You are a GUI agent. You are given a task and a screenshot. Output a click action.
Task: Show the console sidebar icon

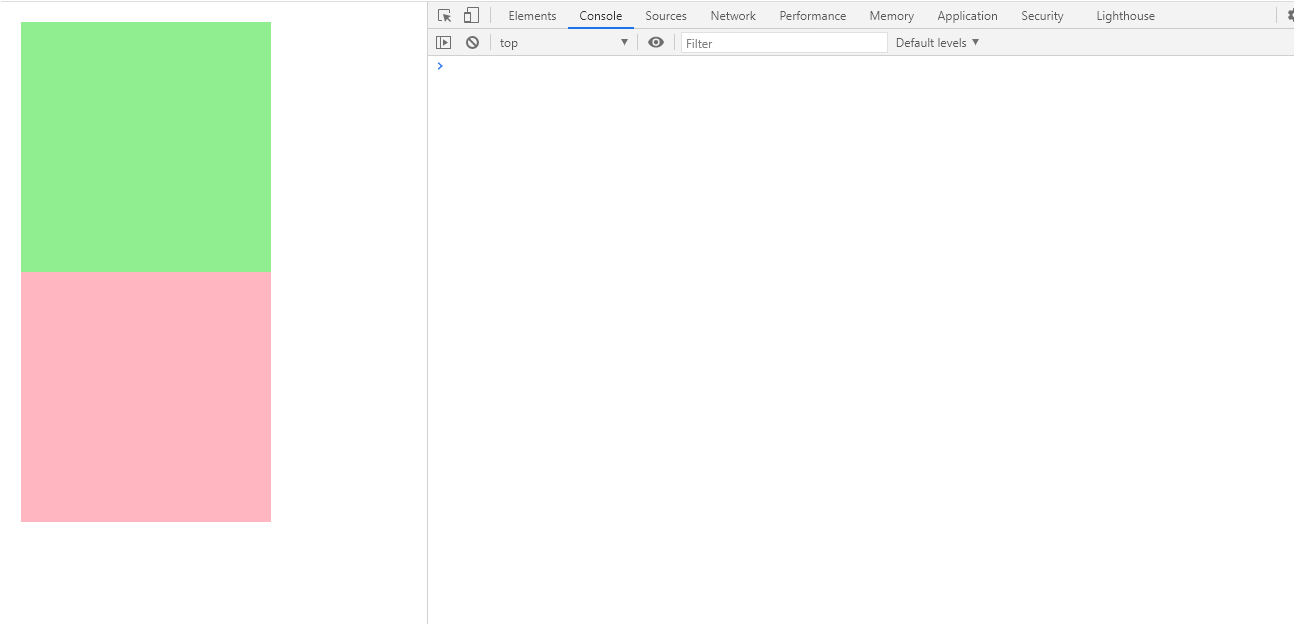pyautogui.click(x=444, y=43)
